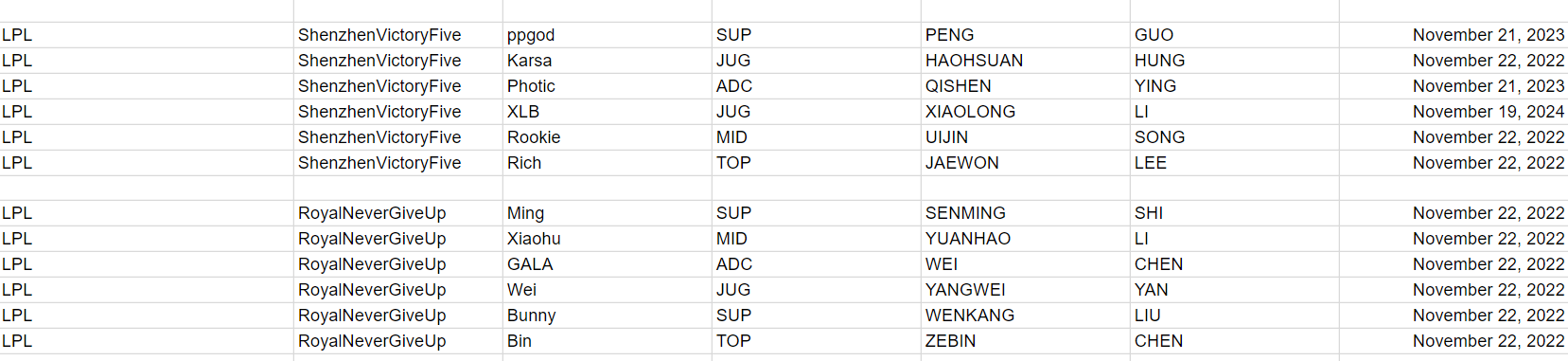This screenshot has width=1568, height=361.
Task: Select the Xiaohu cell
Action: [607, 239]
